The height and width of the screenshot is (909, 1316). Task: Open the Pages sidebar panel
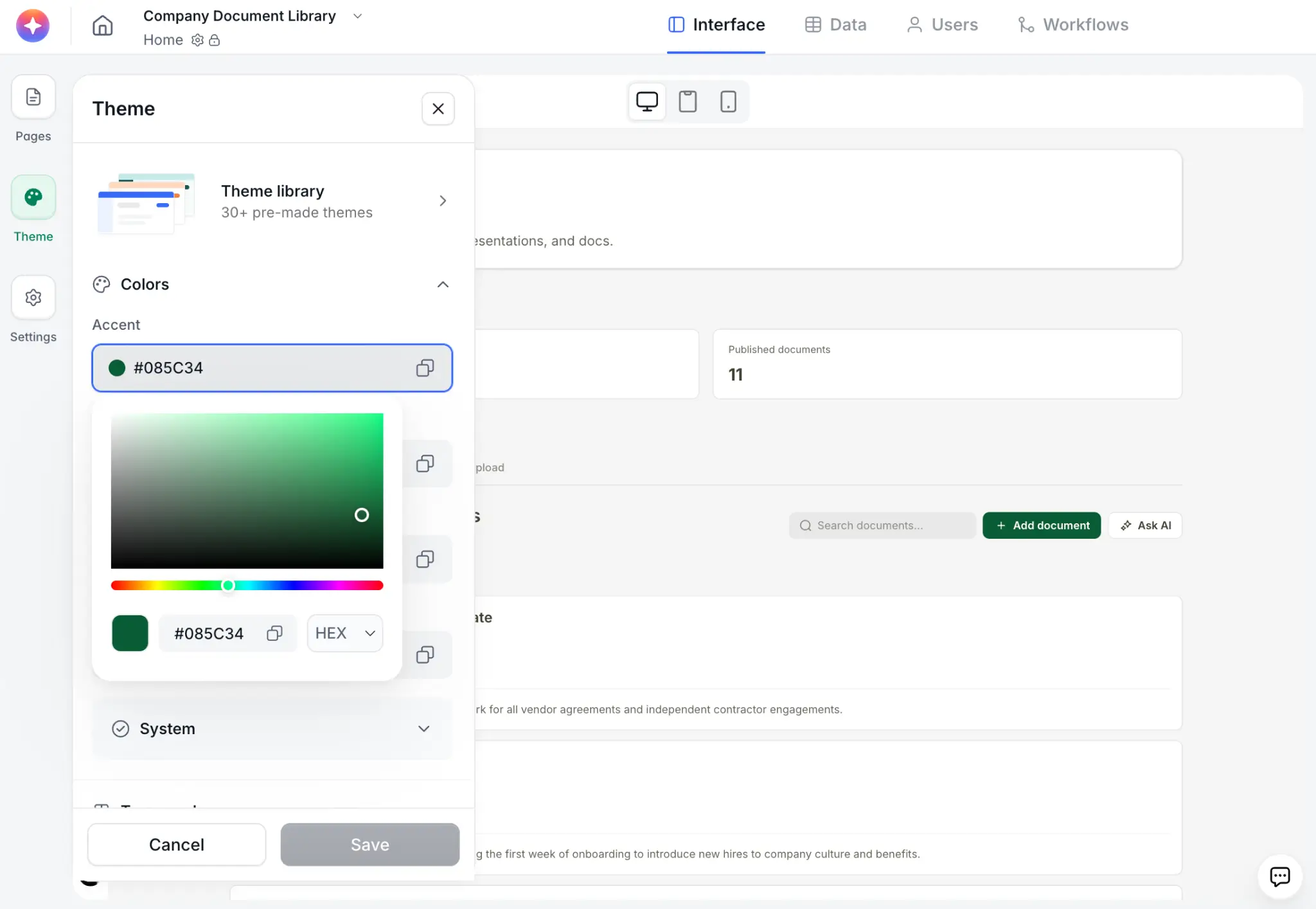pyautogui.click(x=33, y=98)
